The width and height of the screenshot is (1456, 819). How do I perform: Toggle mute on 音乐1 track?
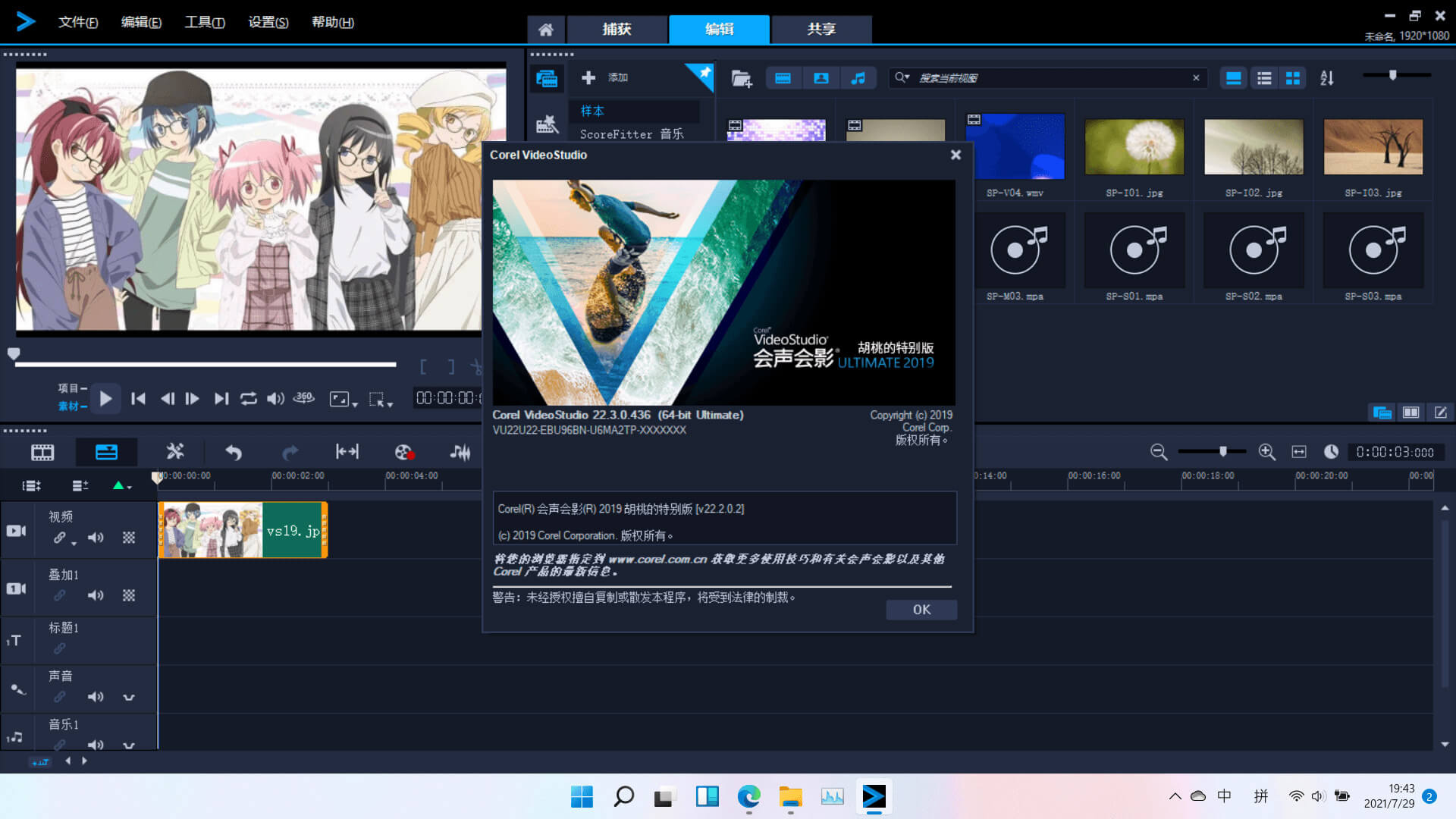point(95,745)
